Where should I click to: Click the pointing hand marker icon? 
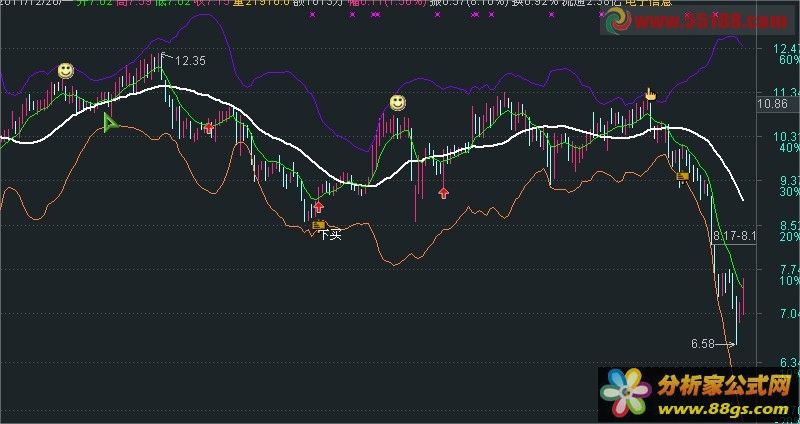[650, 94]
